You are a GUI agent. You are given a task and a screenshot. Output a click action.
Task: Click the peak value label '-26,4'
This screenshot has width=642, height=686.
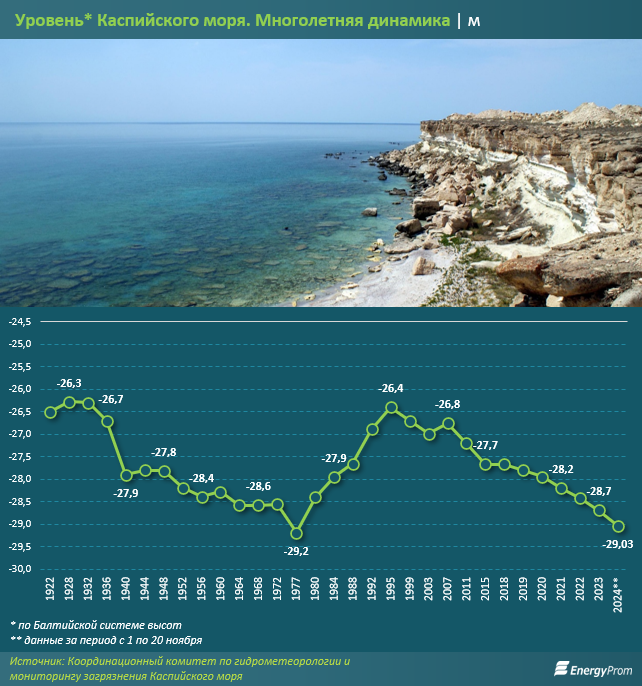point(390,388)
